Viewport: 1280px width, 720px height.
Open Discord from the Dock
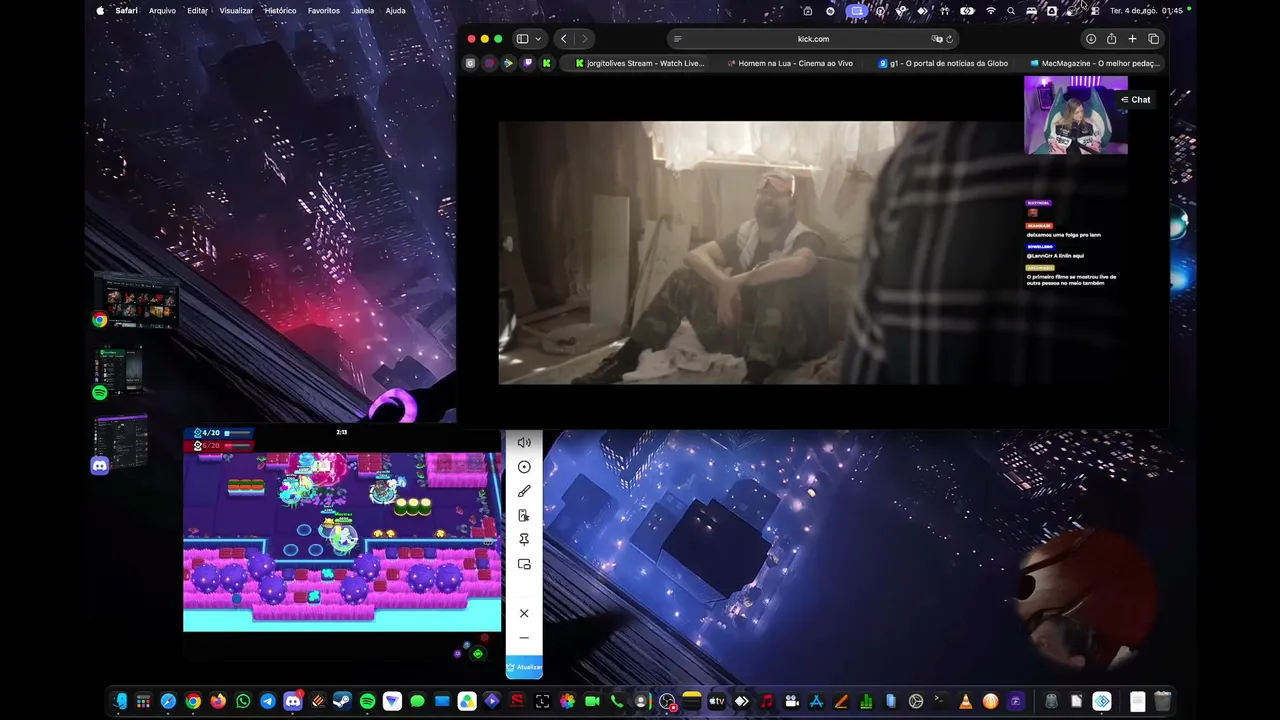[293, 701]
